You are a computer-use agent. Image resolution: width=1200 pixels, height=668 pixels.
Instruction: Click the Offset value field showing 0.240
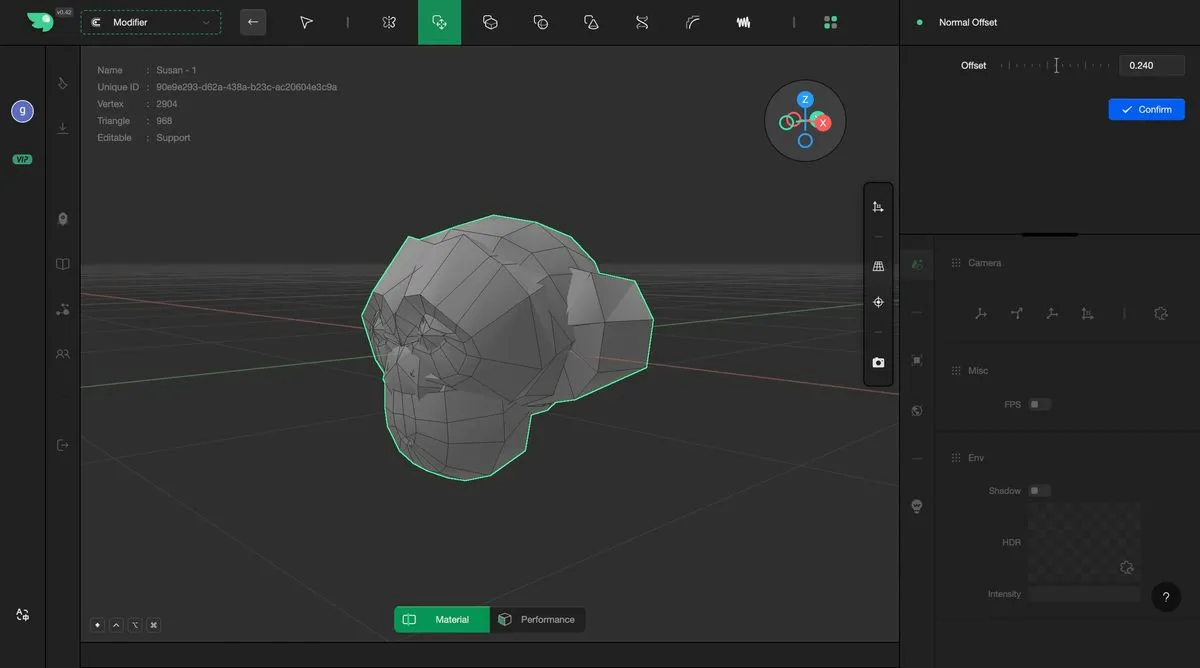pos(1151,66)
